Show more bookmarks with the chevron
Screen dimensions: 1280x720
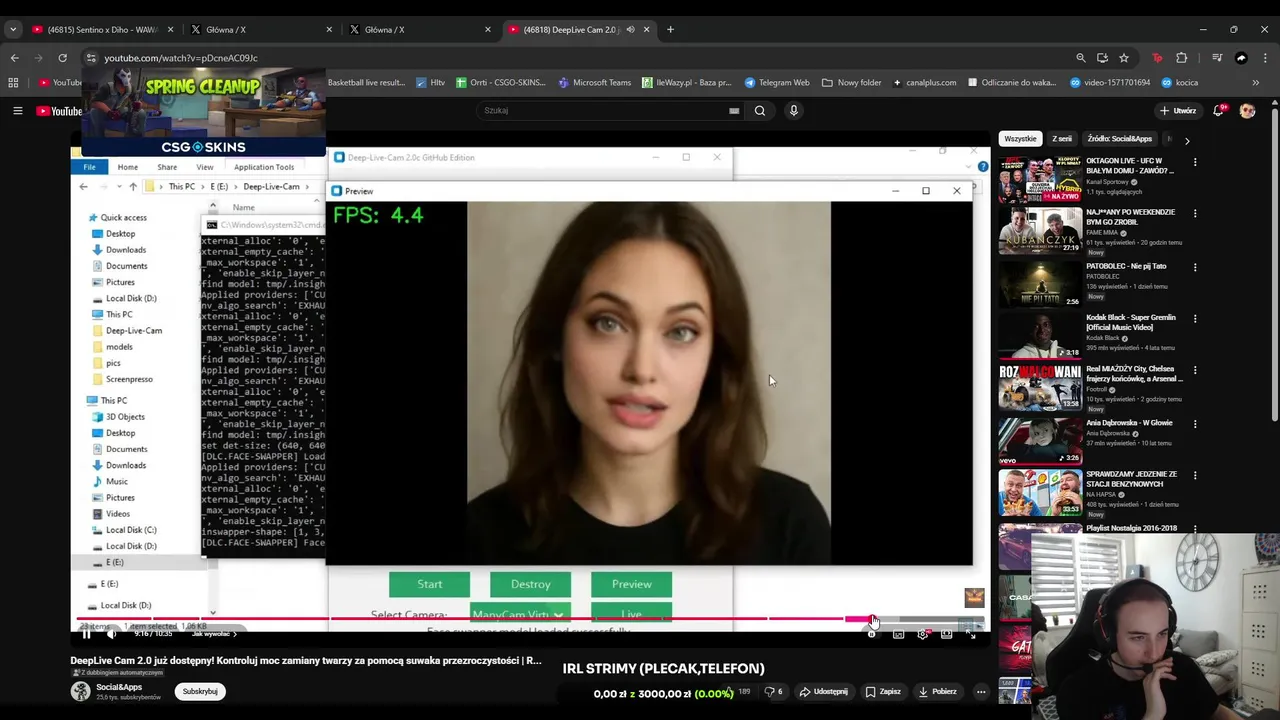[x=1256, y=82]
